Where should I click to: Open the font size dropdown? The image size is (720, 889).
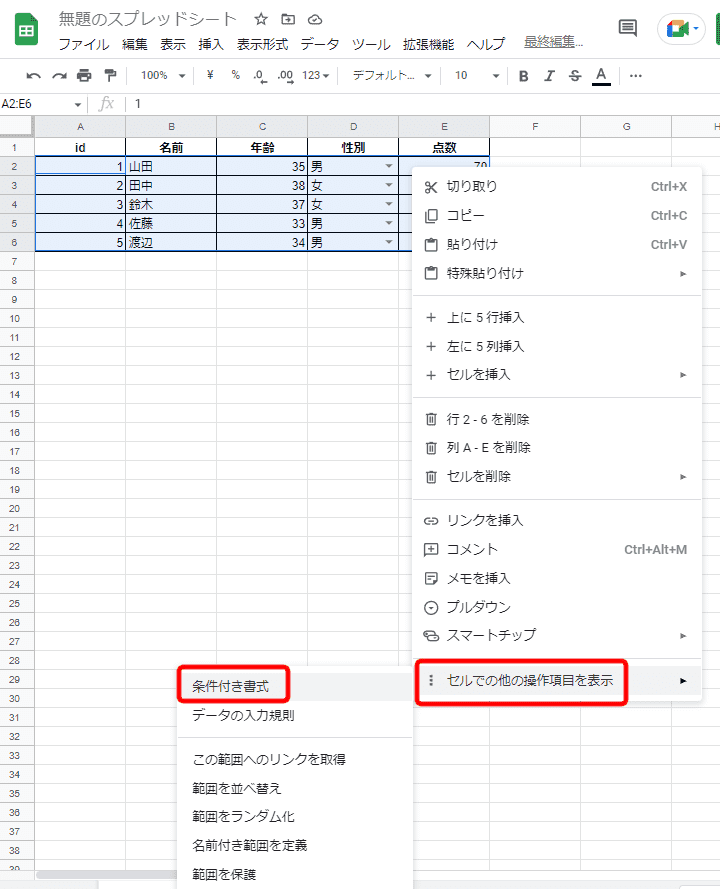click(477, 75)
